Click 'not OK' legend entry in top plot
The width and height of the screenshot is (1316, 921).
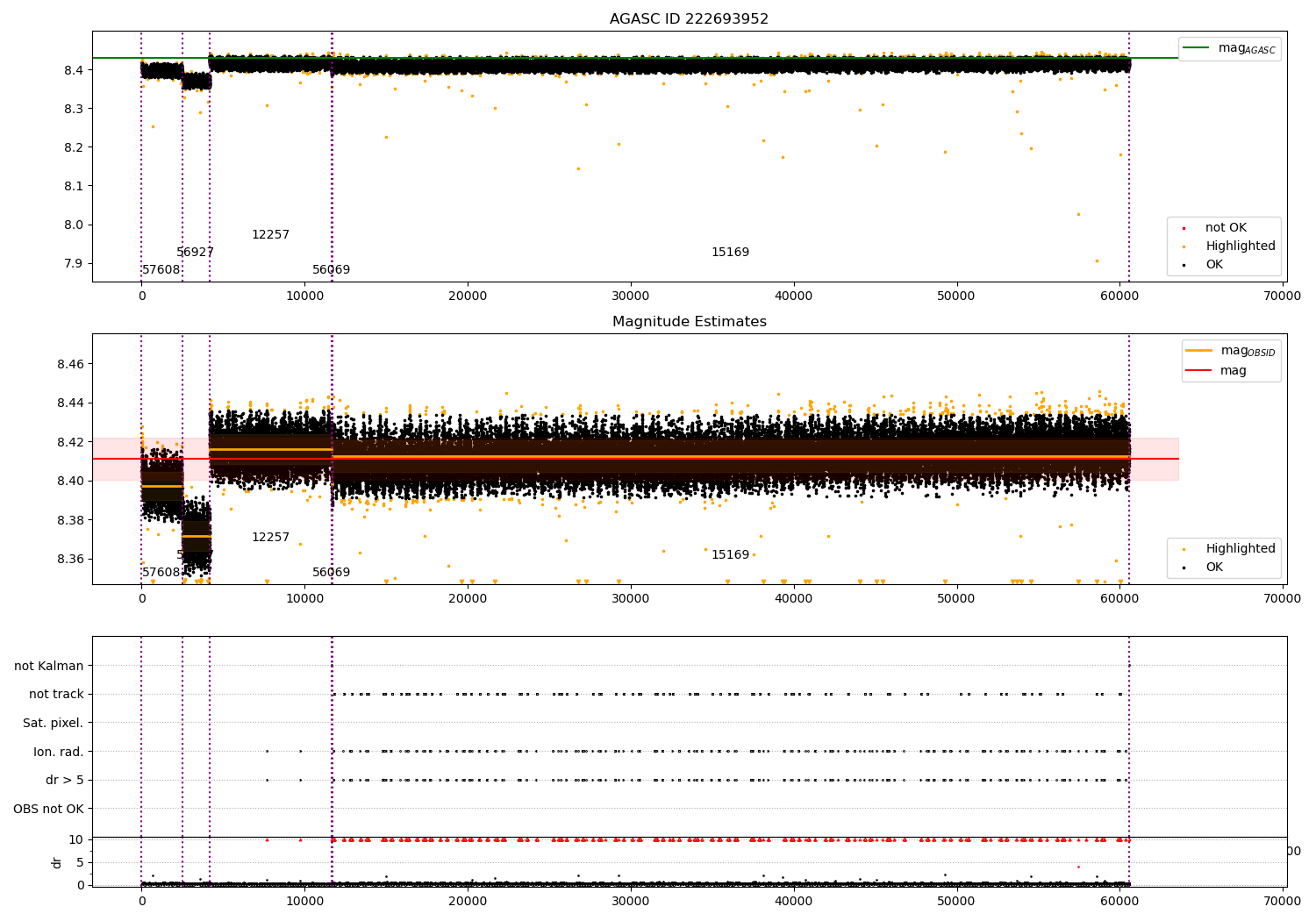click(1226, 228)
